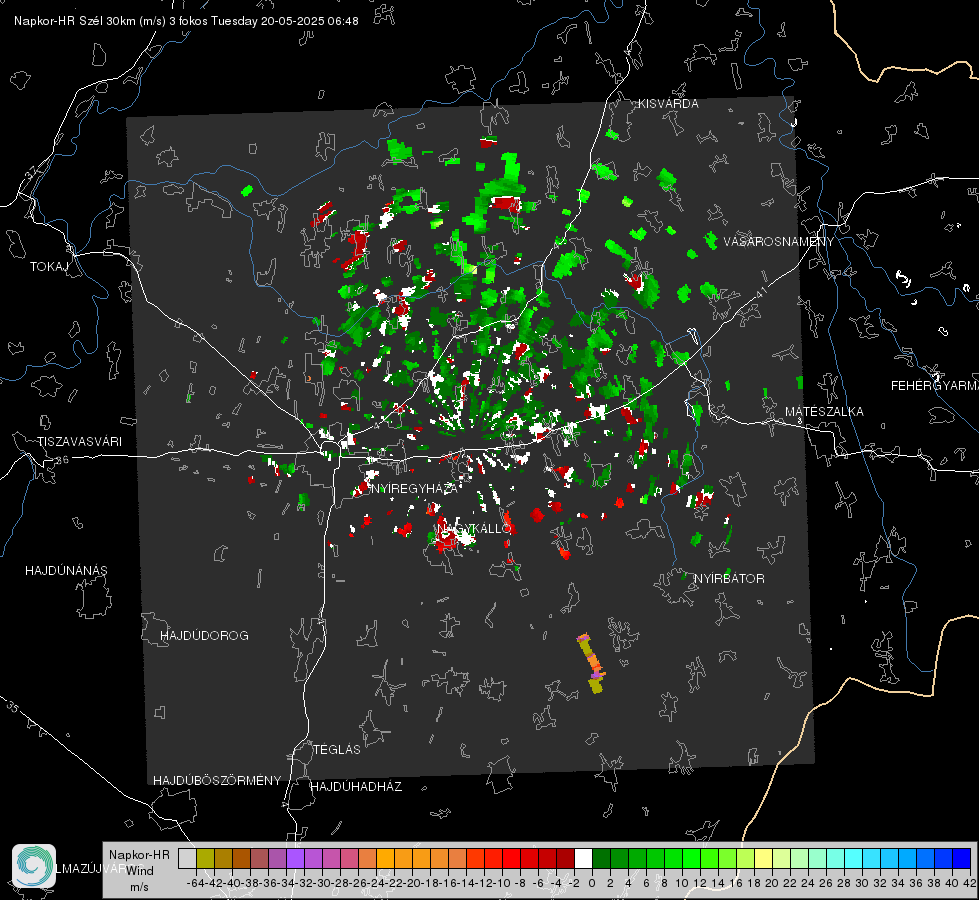
Task: Click the -64 value on the legend scale
Action: click(195, 883)
